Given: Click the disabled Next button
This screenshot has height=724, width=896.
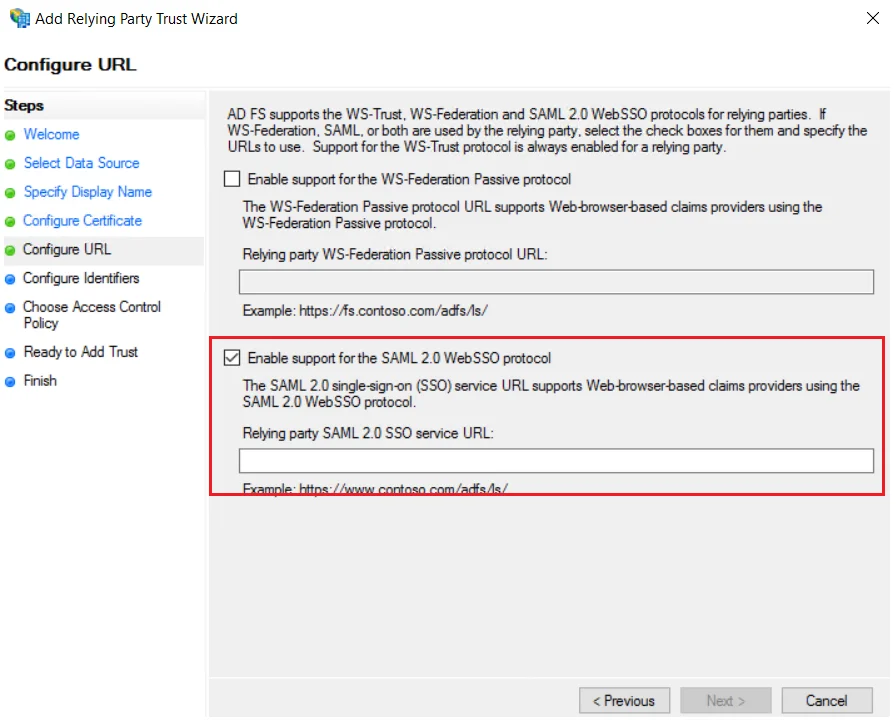Looking at the screenshot, I should tap(725, 700).
